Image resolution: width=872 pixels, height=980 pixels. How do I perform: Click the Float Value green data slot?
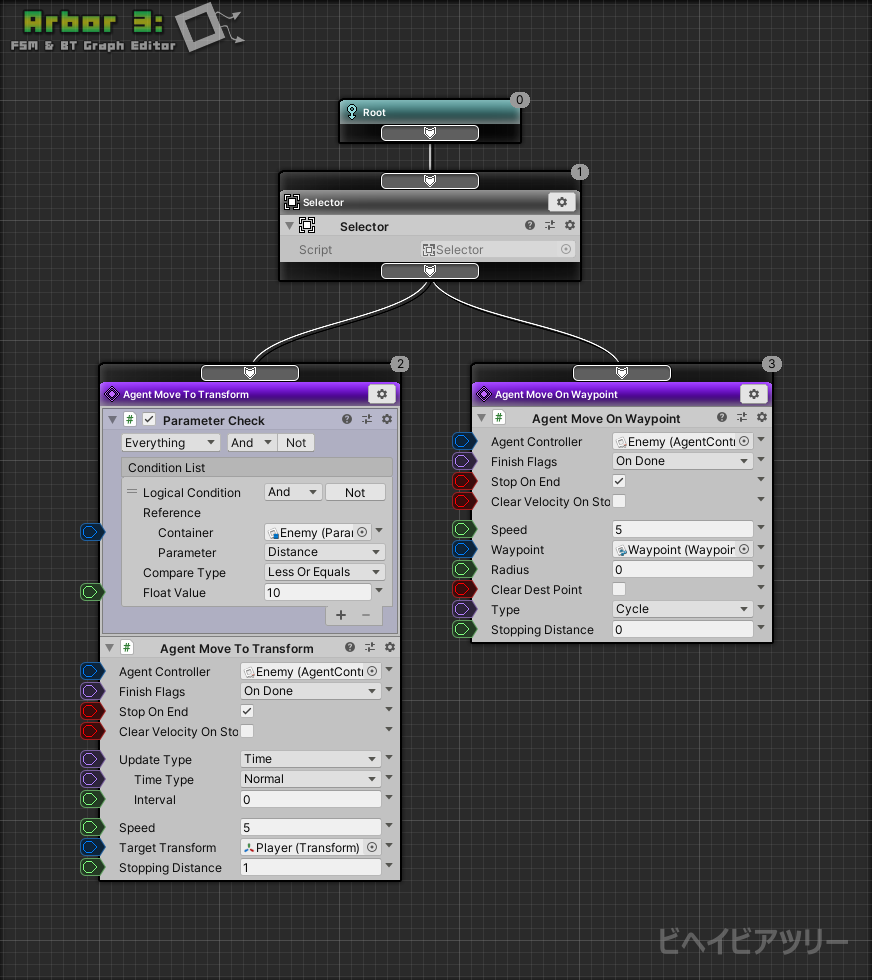[92, 592]
